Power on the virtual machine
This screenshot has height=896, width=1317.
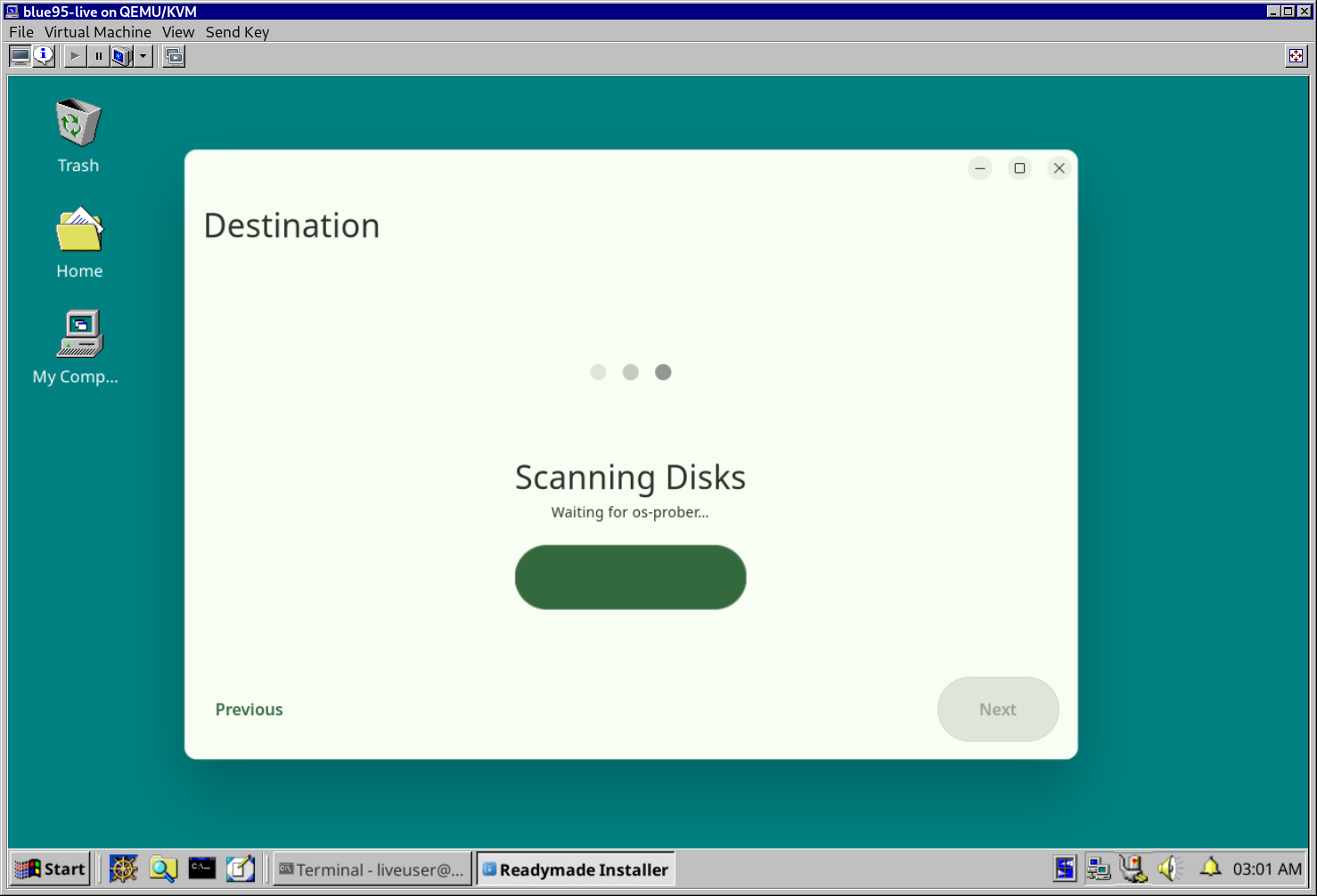[x=75, y=56]
